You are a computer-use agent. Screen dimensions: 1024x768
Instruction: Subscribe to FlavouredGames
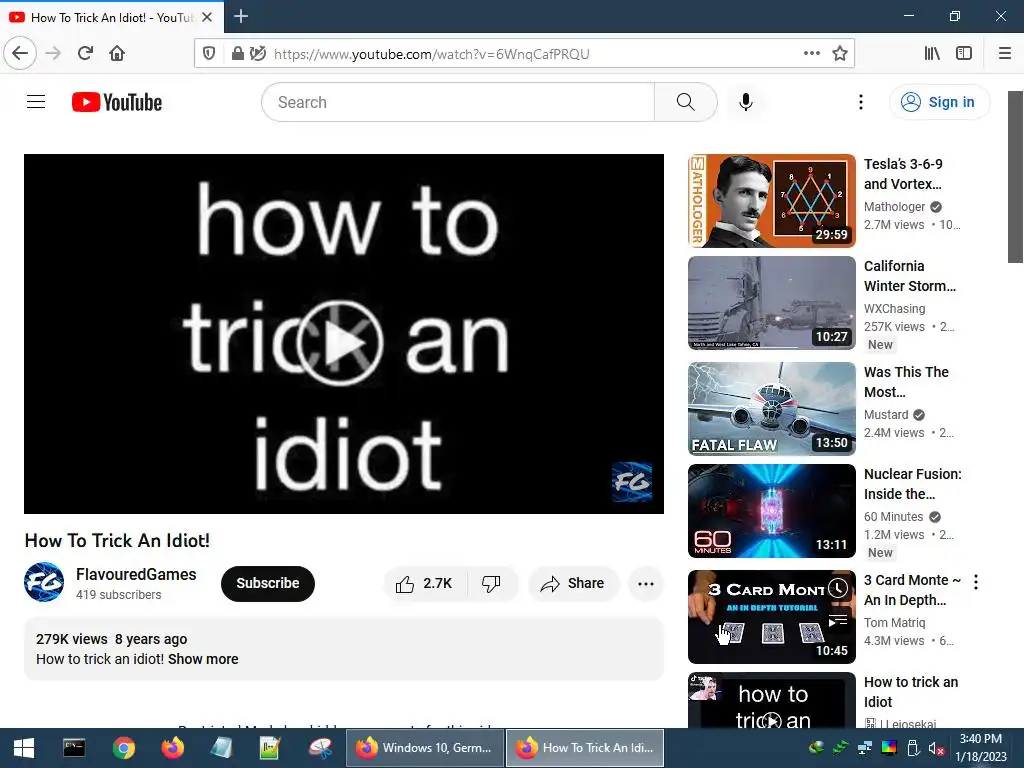(268, 583)
